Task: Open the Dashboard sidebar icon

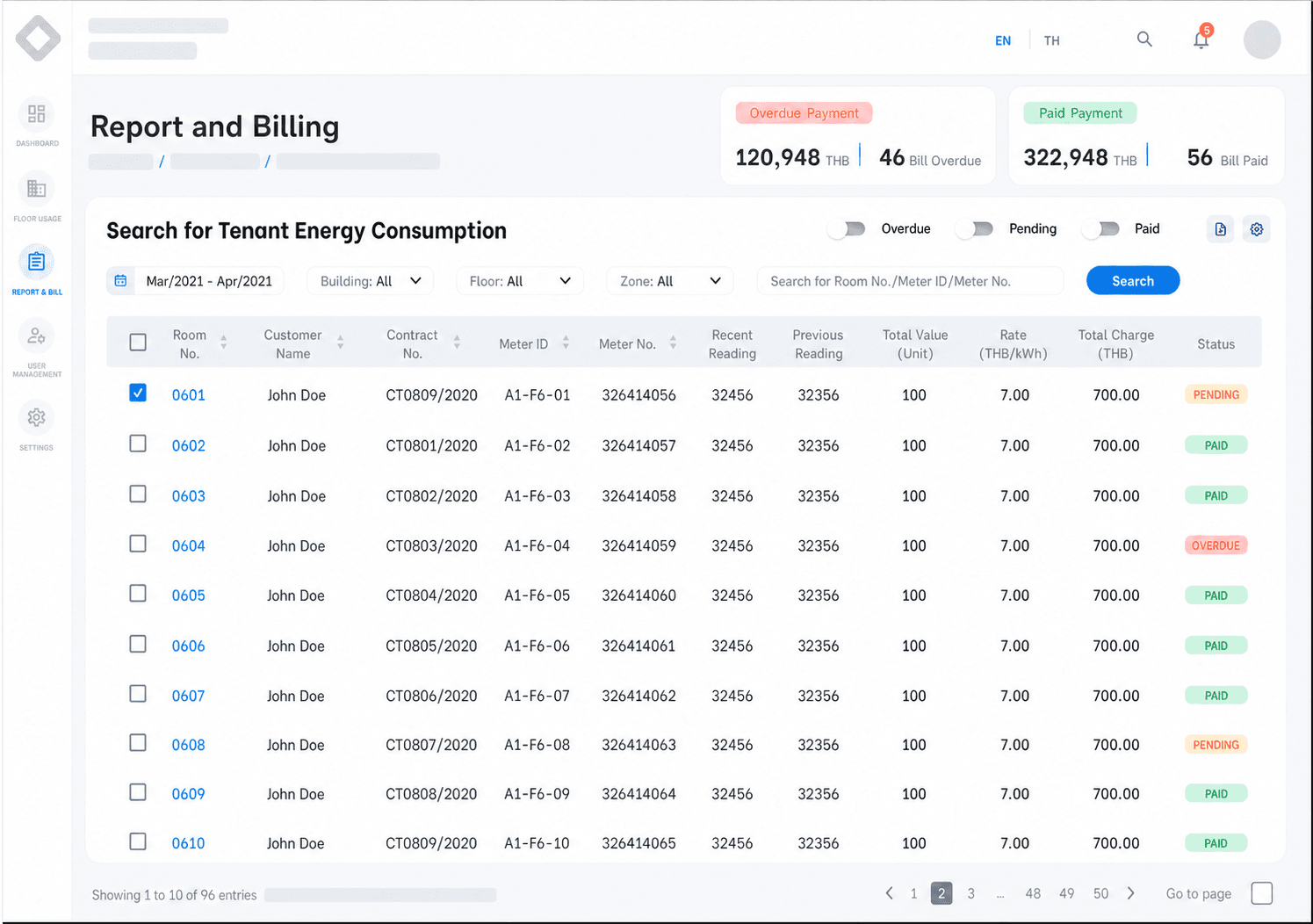Action: pos(36,114)
